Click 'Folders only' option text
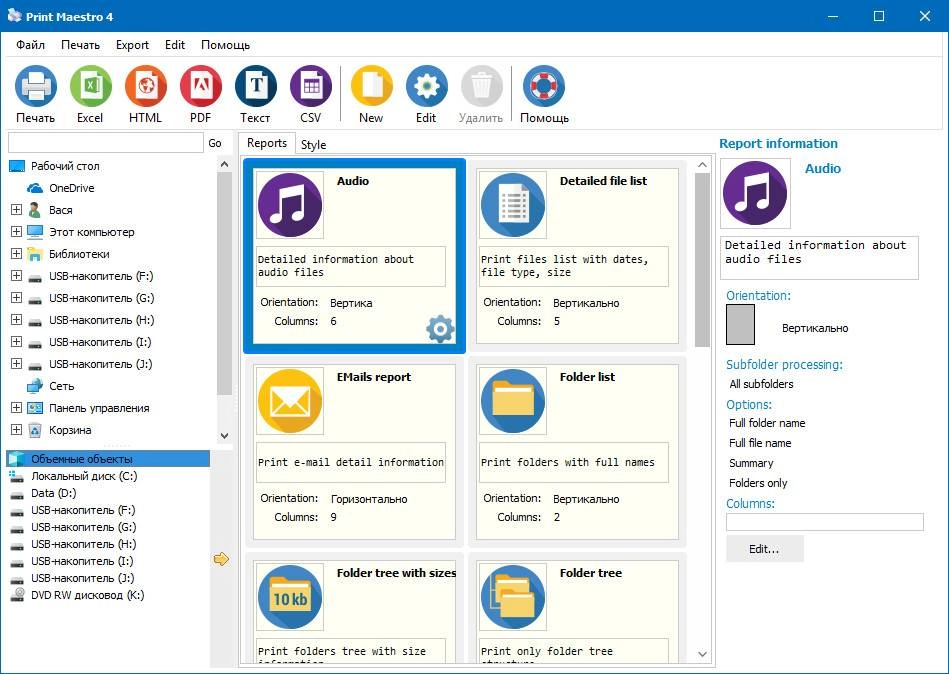This screenshot has height=674, width=949. [x=758, y=483]
